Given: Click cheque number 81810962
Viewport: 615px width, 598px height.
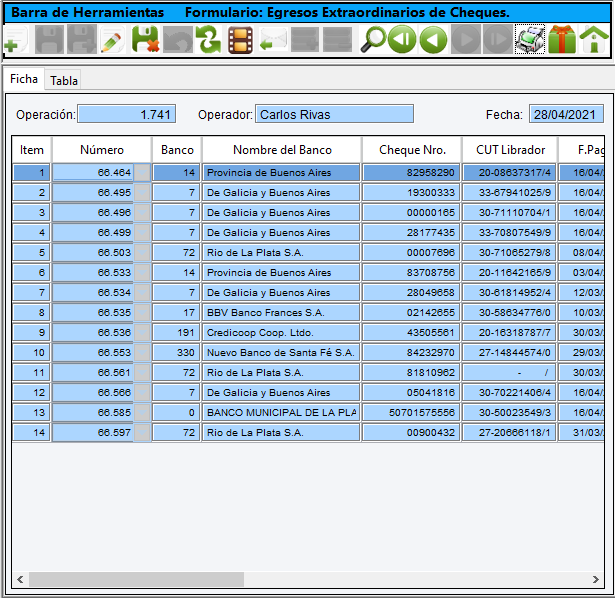Looking at the screenshot, I should [x=411, y=373].
